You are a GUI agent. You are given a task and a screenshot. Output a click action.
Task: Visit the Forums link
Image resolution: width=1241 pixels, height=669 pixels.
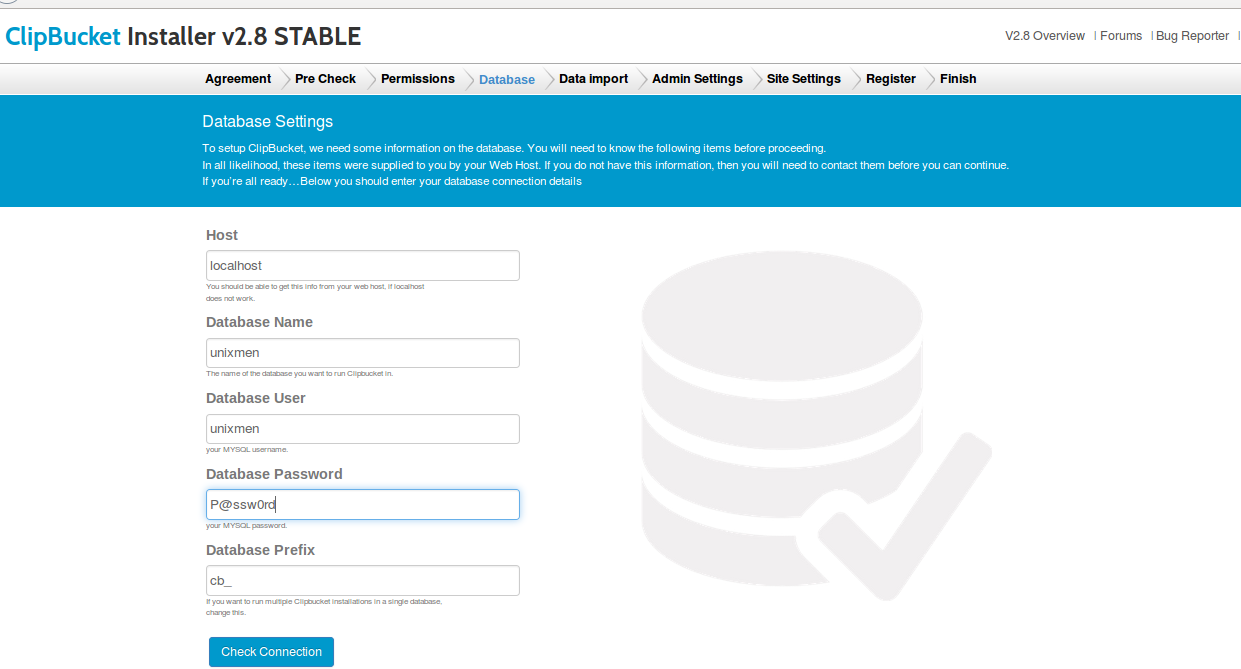pos(1121,36)
